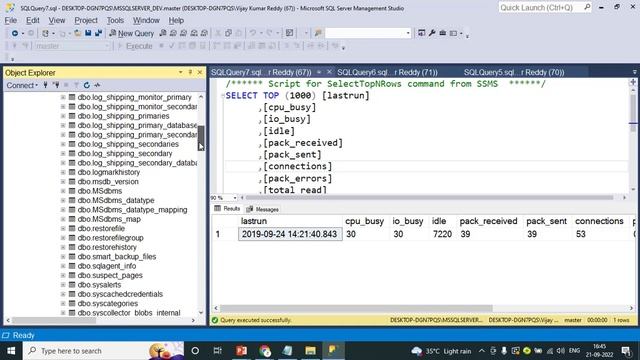Screen dimensions: 640x360
Task: Click the taskbar search box
Action: tap(104, 351)
